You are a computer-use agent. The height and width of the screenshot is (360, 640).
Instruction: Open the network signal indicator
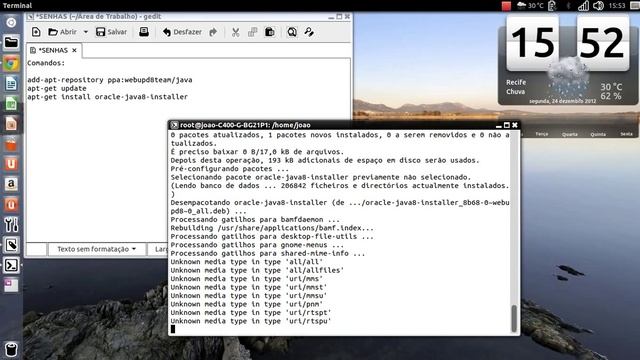[x=584, y=5]
